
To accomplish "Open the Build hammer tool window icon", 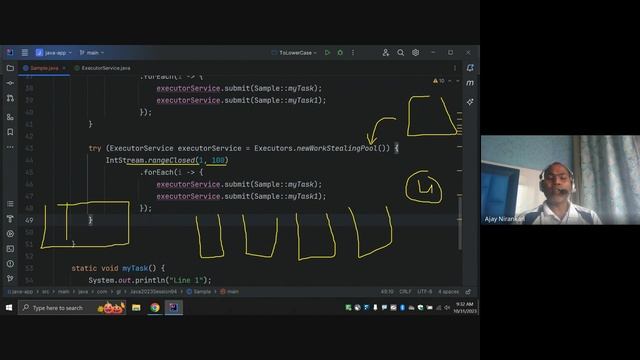I will pos(10,219).
